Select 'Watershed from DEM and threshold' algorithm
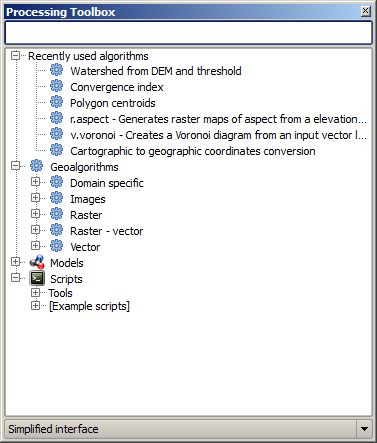This screenshot has height=443, width=377. pos(156,71)
